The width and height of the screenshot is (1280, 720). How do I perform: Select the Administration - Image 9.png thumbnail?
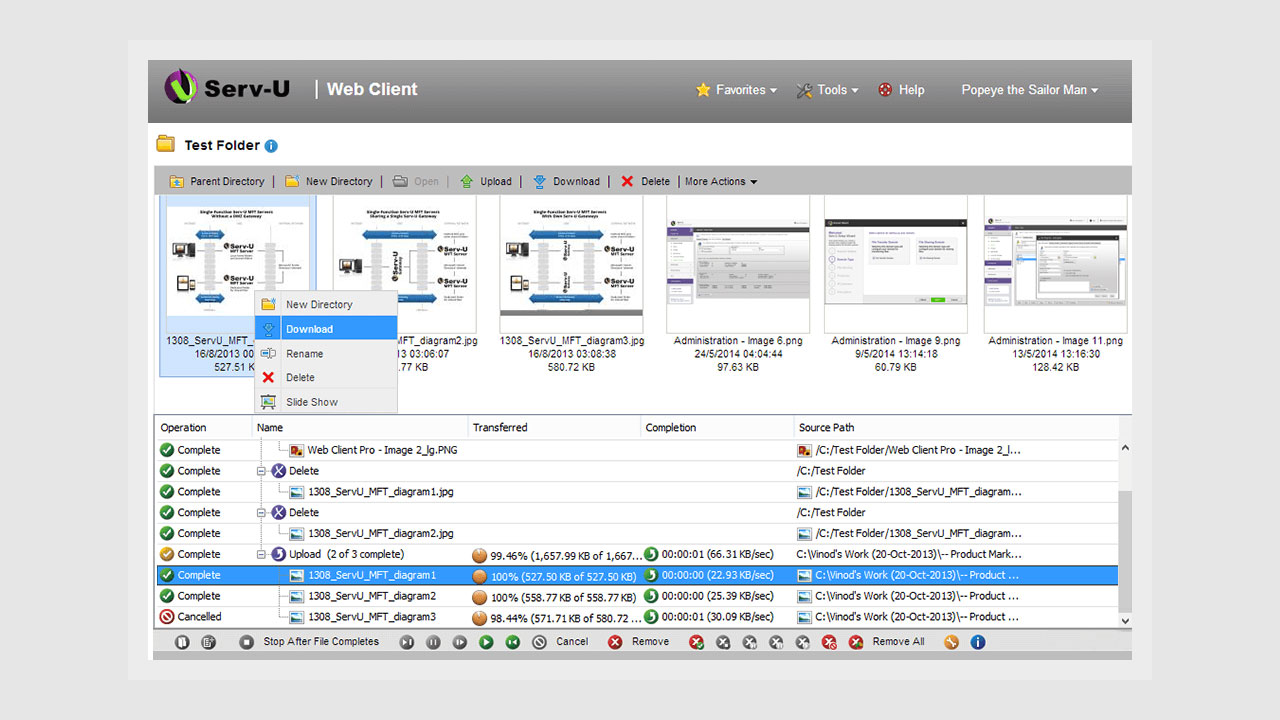point(896,285)
